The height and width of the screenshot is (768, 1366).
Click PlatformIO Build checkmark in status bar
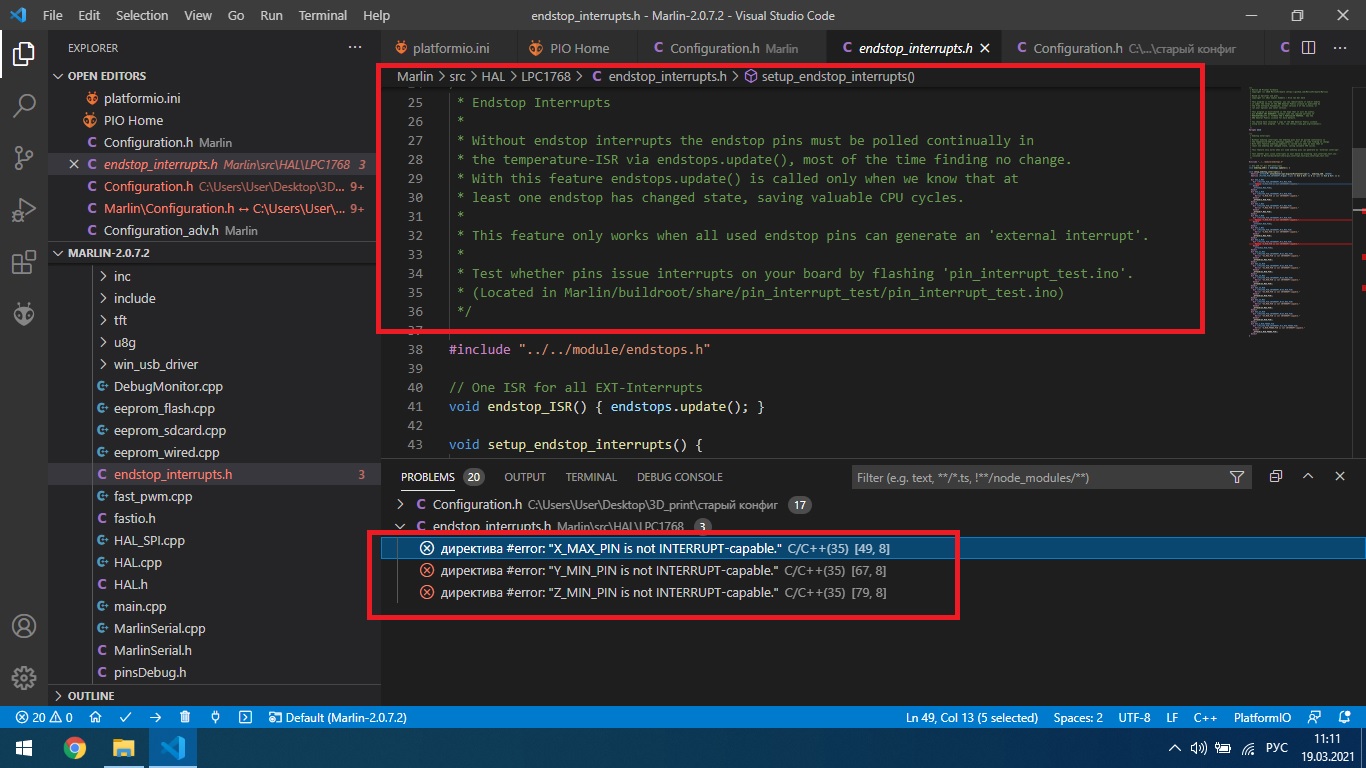coord(126,717)
